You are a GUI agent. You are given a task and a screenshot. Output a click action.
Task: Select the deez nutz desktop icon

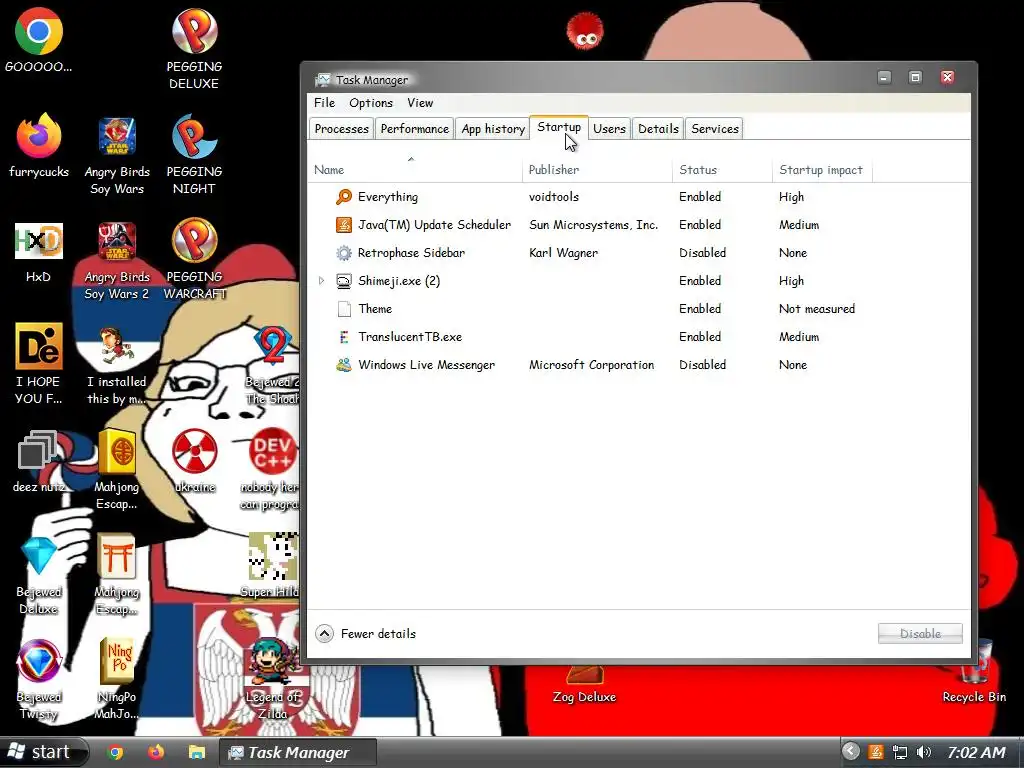click(x=39, y=451)
